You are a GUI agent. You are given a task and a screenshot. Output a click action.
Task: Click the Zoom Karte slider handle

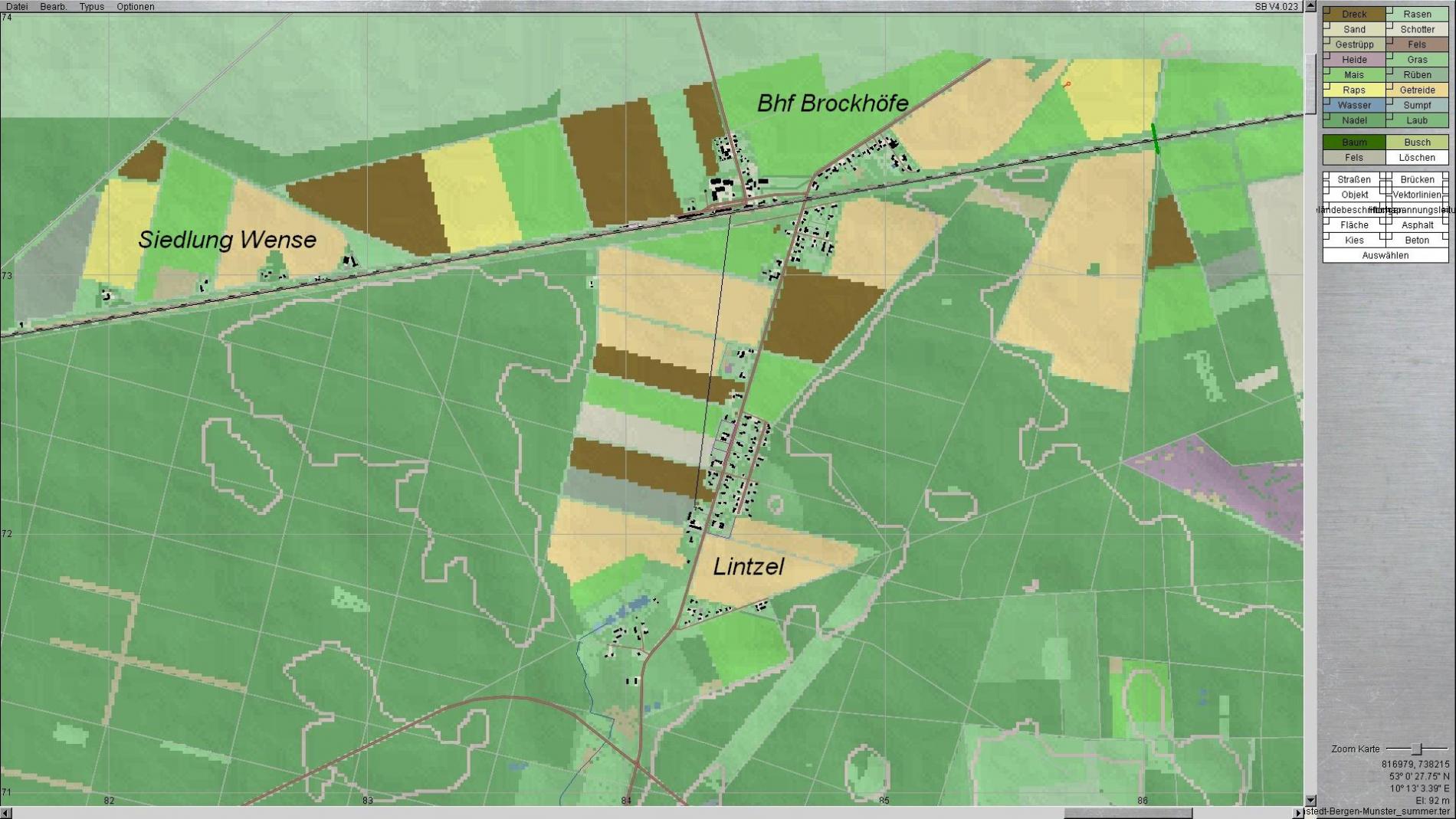pos(1417,749)
